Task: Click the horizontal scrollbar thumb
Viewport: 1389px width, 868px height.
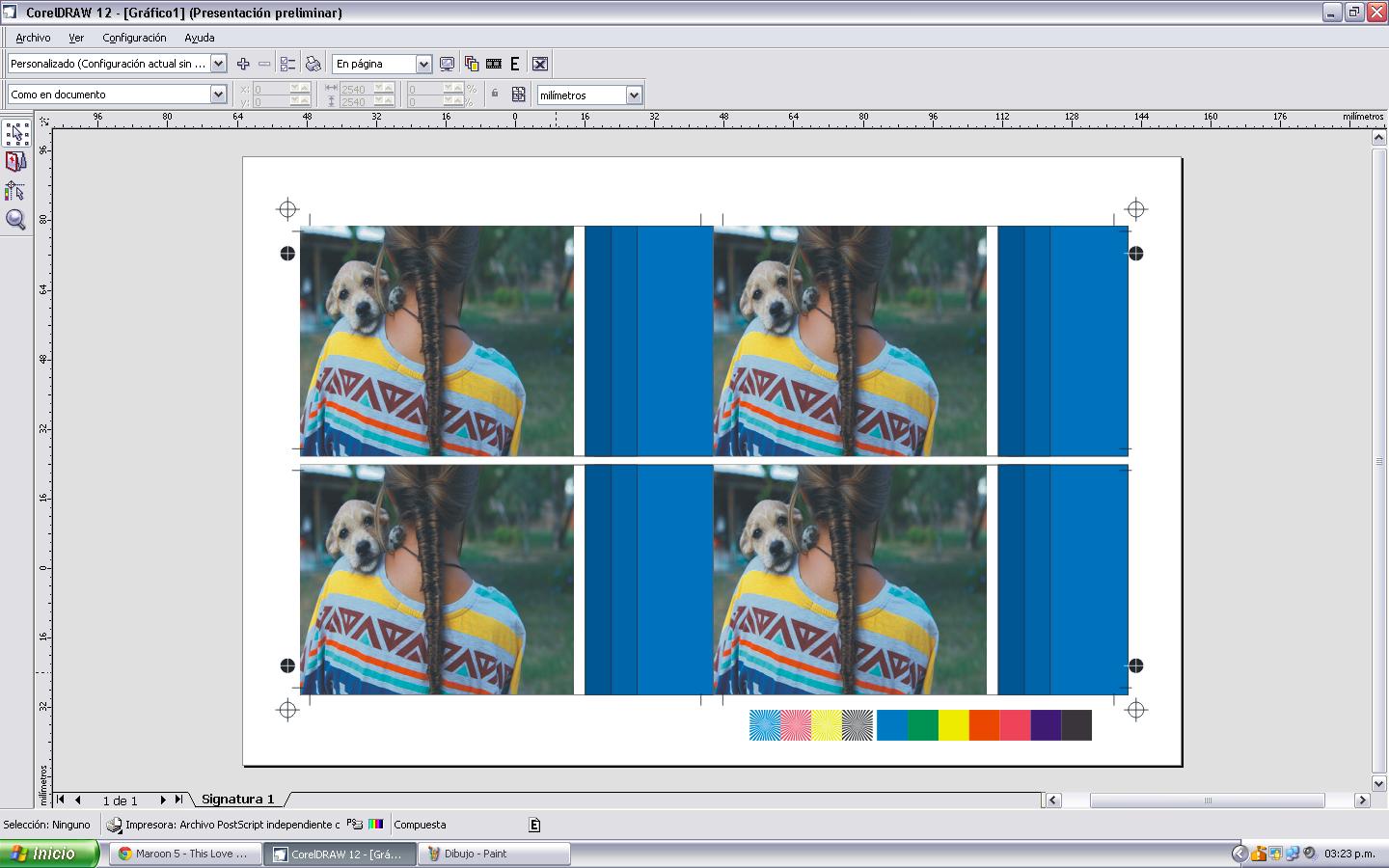Action: point(1208,800)
